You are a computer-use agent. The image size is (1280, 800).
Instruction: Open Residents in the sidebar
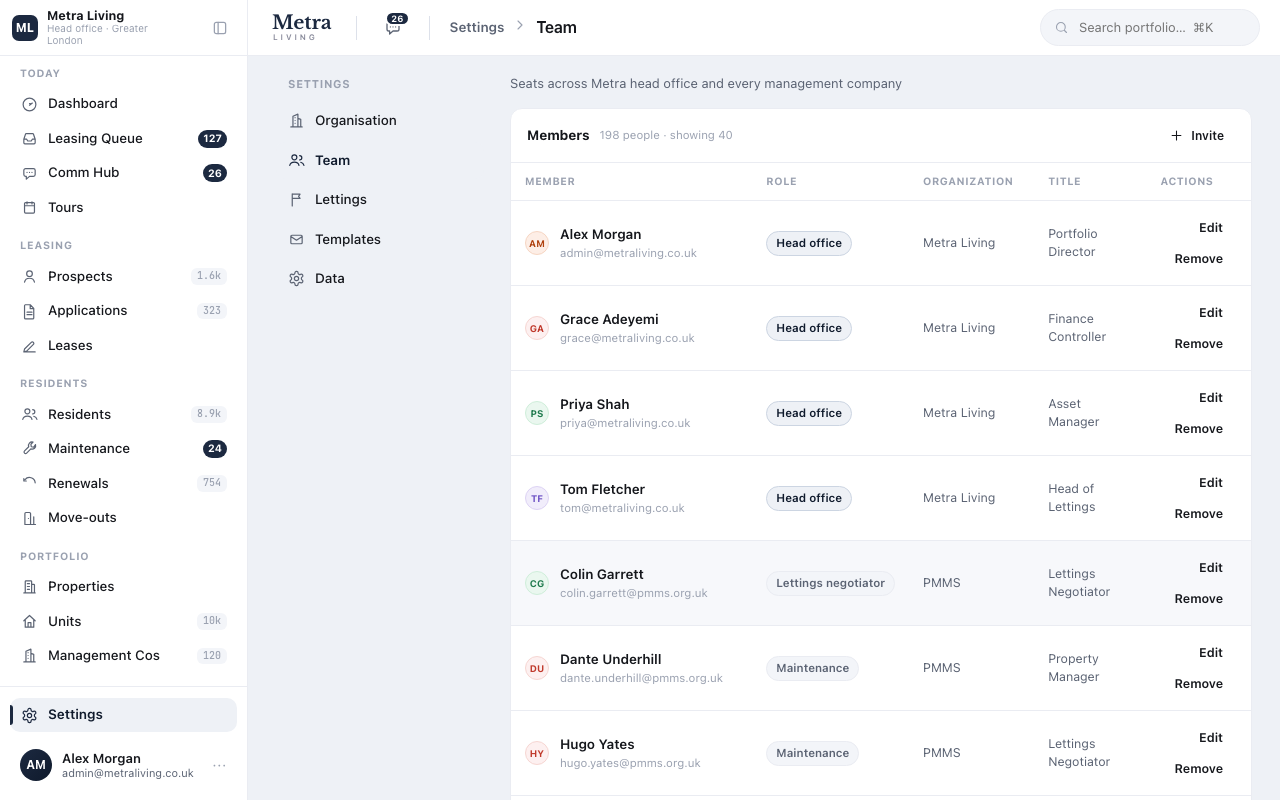[123, 415]
